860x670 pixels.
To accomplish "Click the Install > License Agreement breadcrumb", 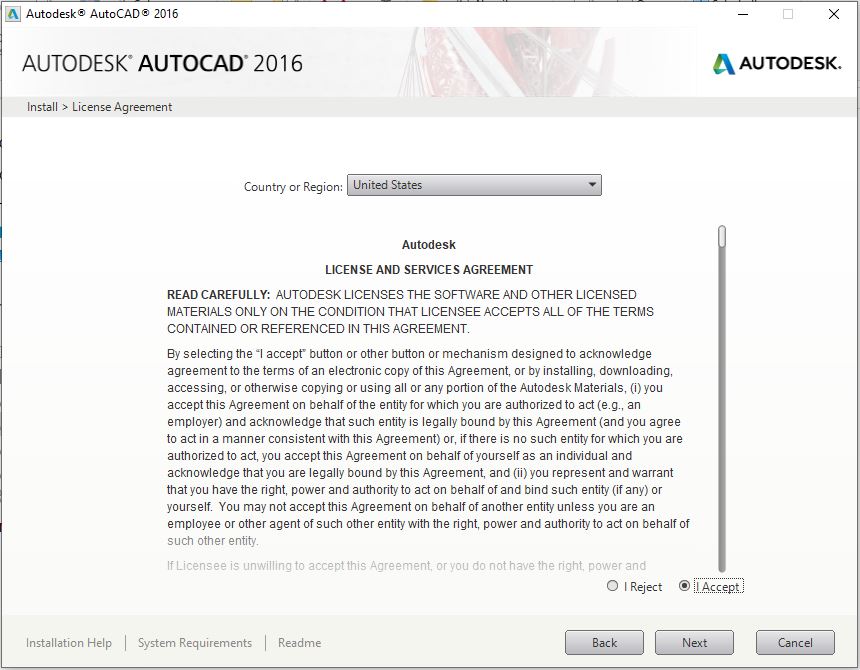I will 99,107.
